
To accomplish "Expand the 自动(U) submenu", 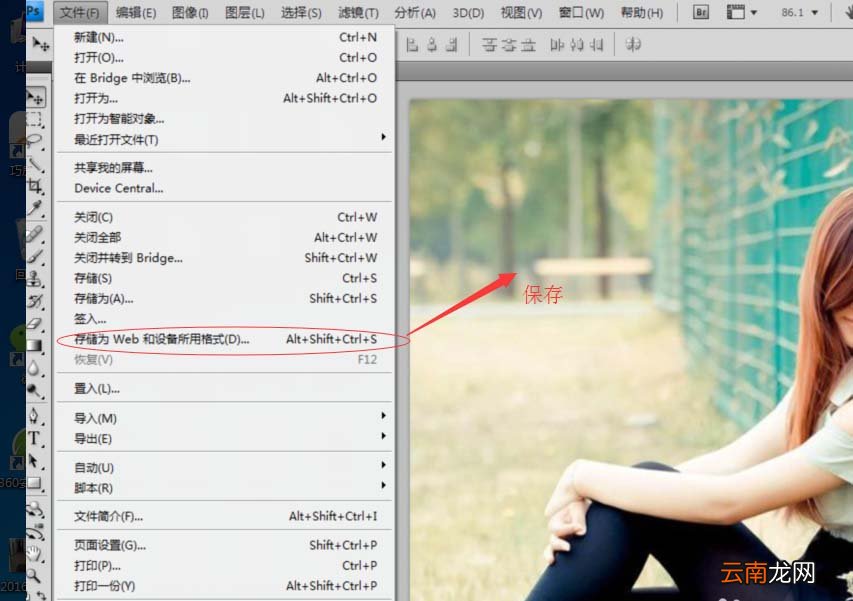I will point(225,467).
